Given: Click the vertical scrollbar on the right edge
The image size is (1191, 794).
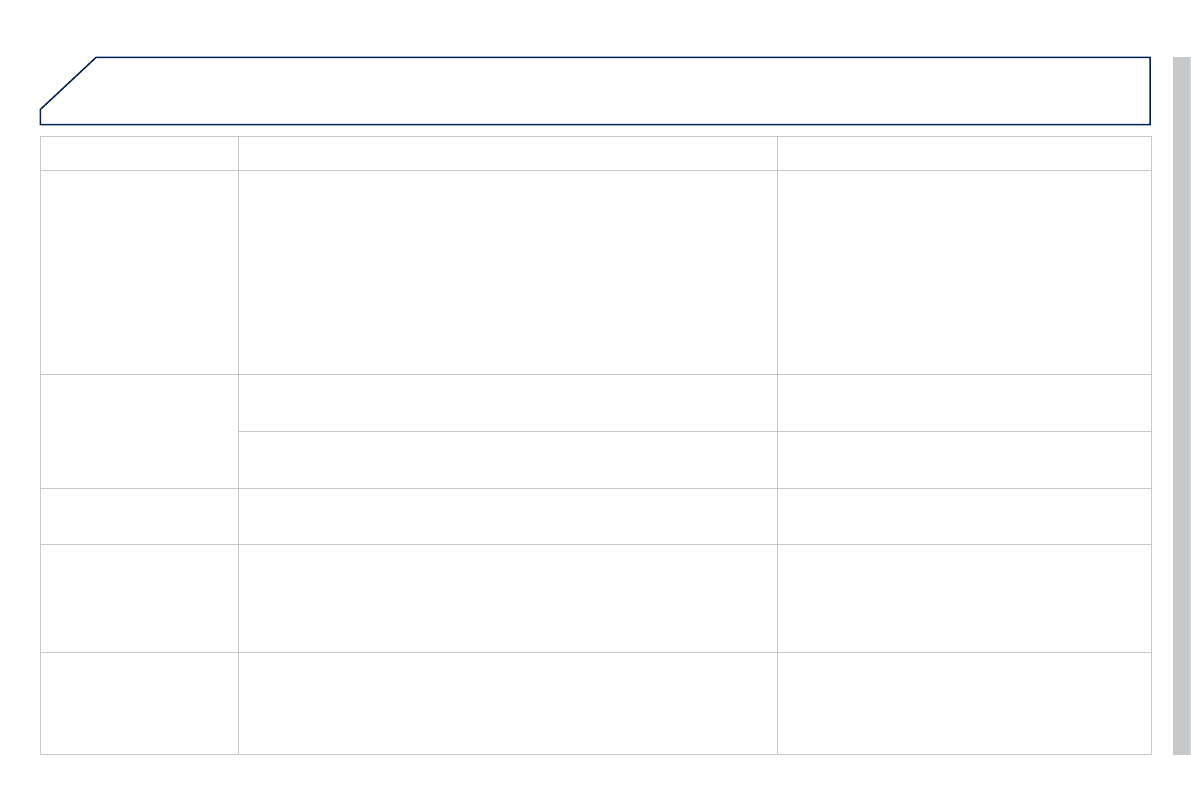Looking at the screenshot, I should tap(1181, 400).
